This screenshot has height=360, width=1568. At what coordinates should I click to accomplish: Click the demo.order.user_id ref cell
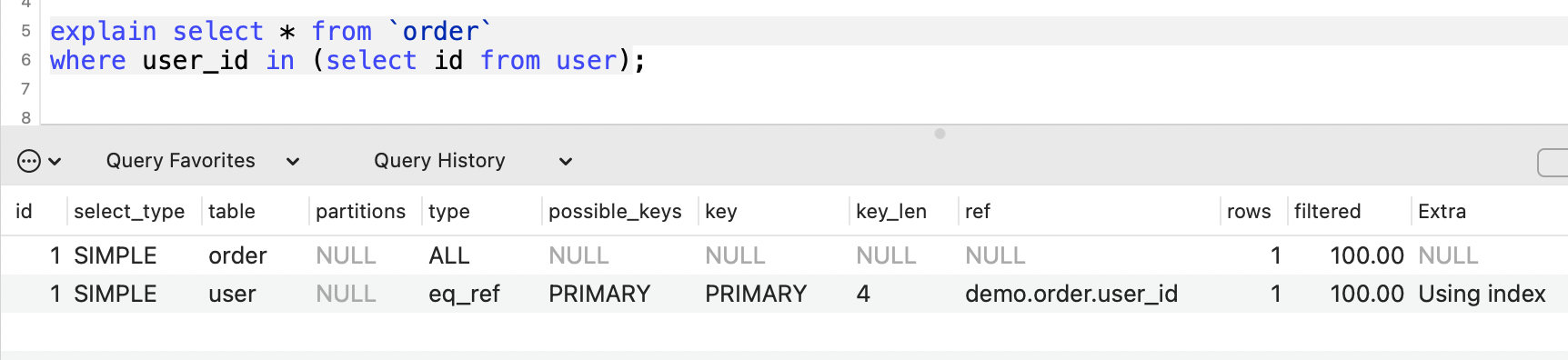click(1071, 294)
